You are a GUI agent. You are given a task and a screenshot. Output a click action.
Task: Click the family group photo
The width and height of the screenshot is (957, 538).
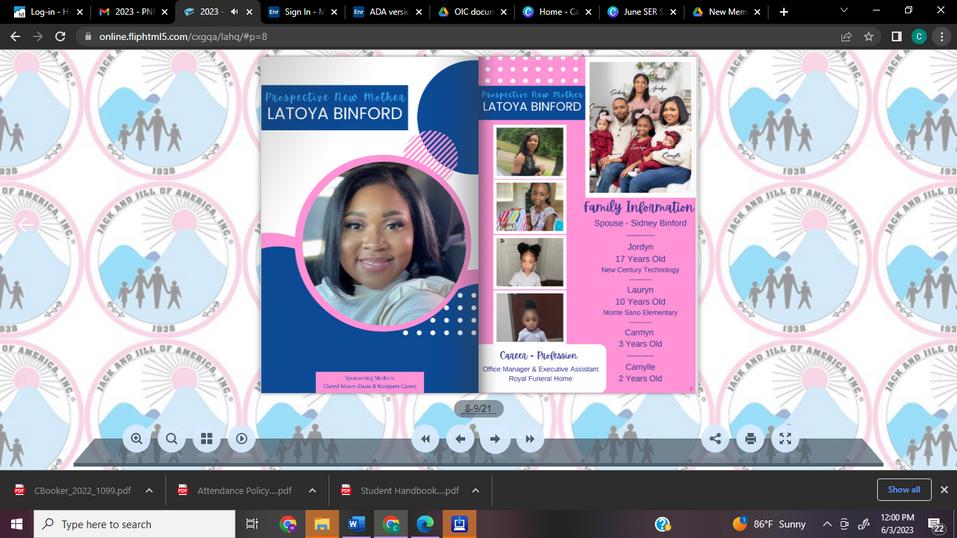tap(641, 127)
